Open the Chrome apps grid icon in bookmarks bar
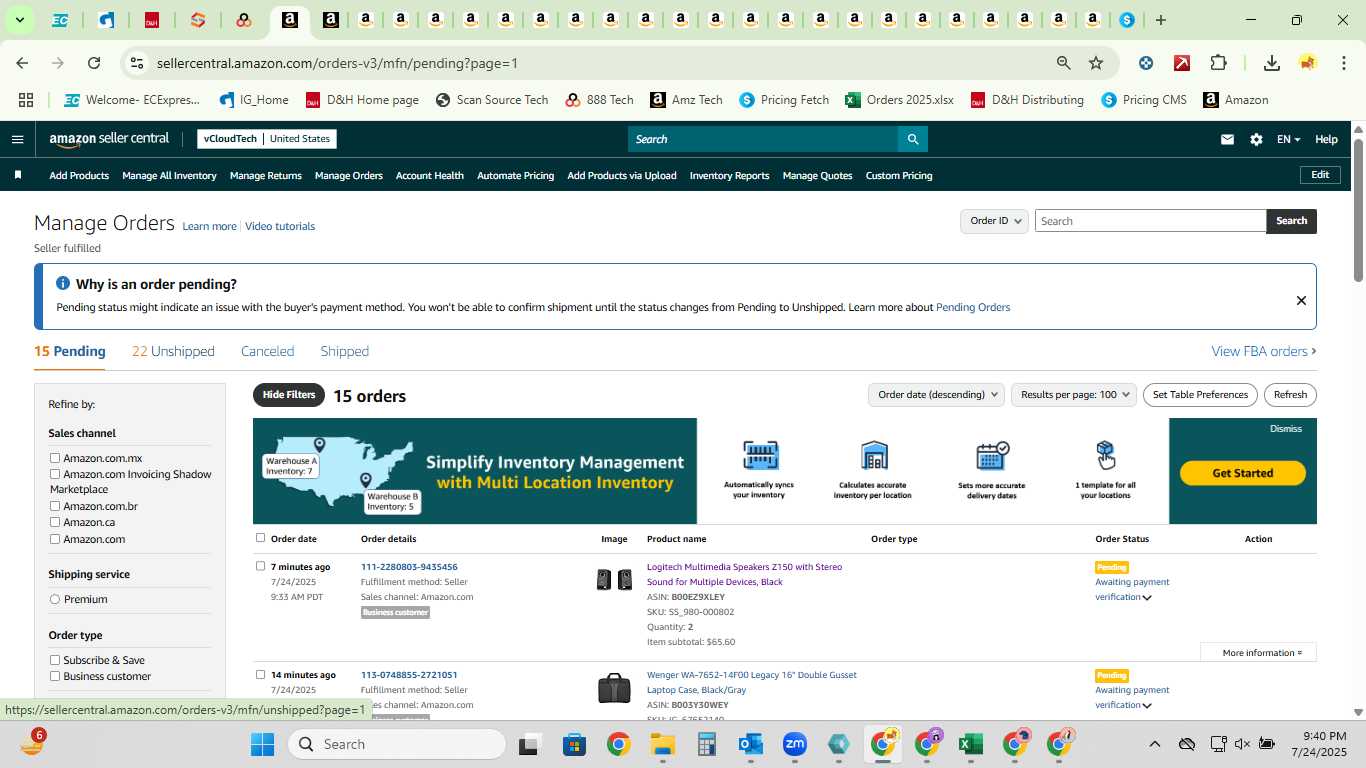 (x=26, y=100)
